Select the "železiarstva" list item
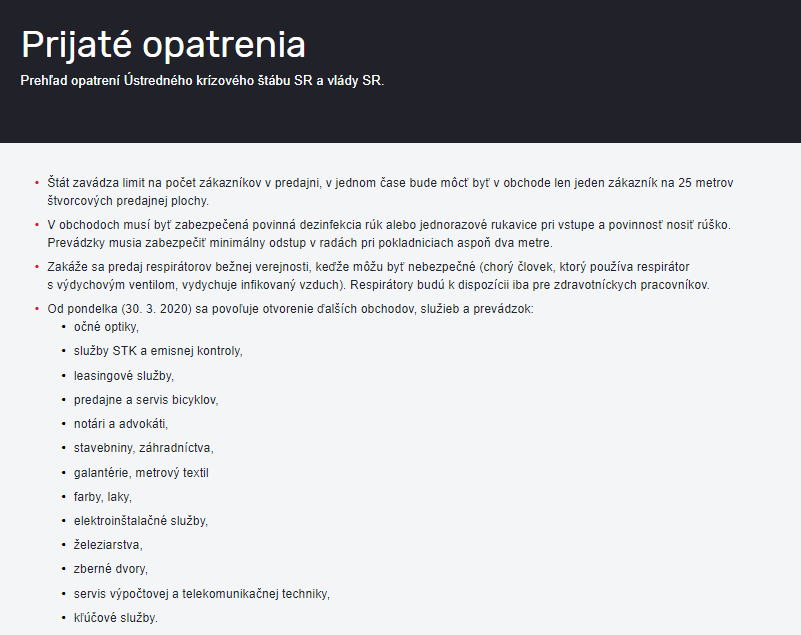The height and width of the screenshot is (635, 801). coord(108,545)
